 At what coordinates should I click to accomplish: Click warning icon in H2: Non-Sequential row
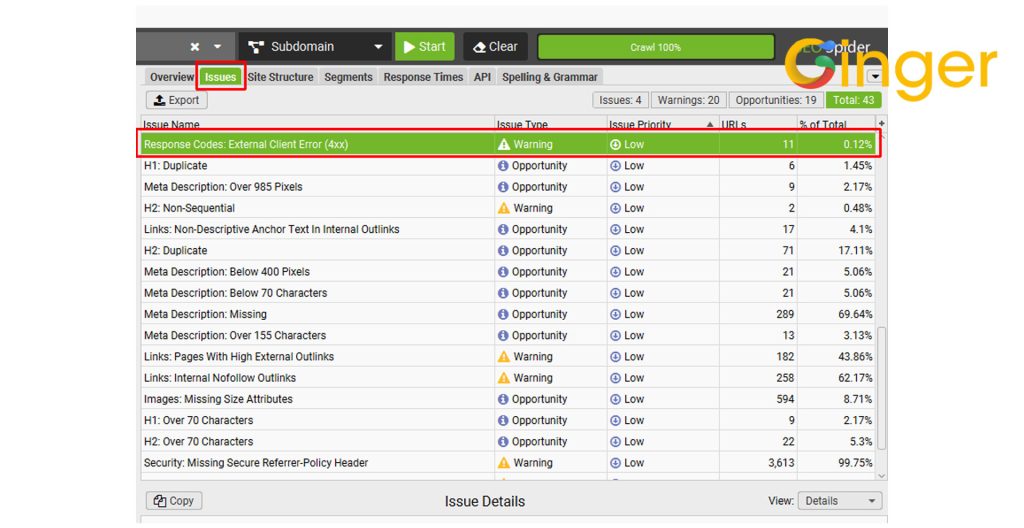click(x=504, y=208)
